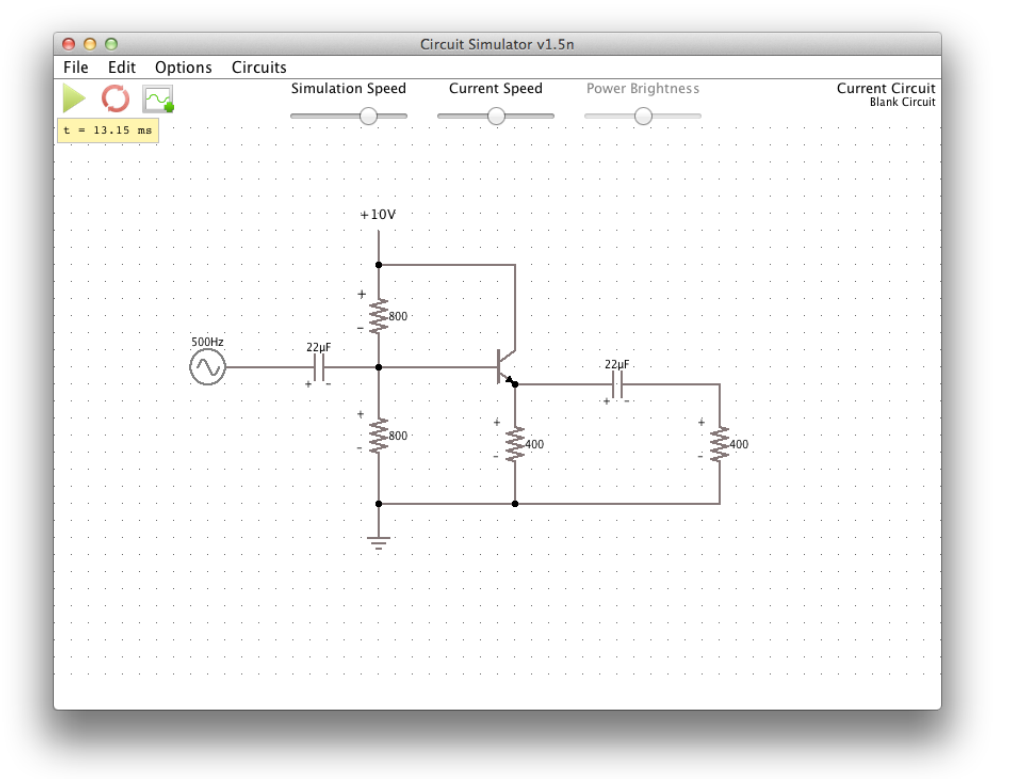This screenshot has width=1012, height=779.
Task: Click the Blank Circuit name text
Action: [902, 102]
